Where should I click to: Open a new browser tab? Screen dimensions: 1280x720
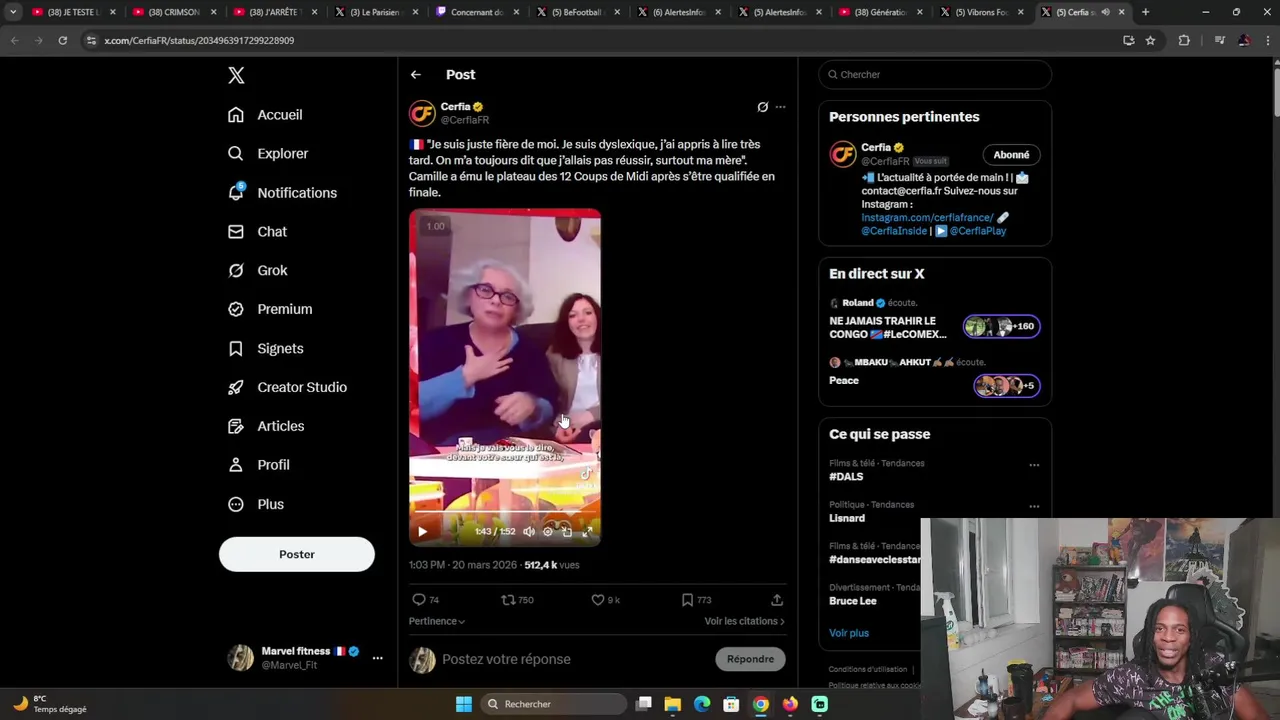1145,12
